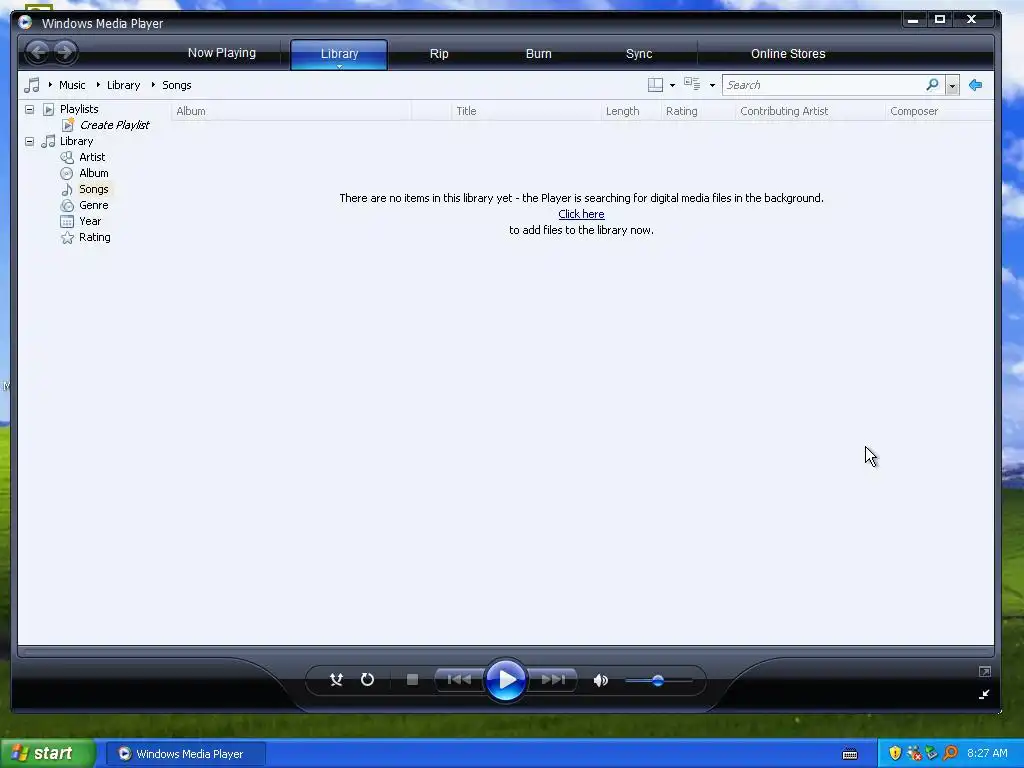This screenshot has height=768, width=1024.
Task: Open the Start menu
Action: (46, 754)
